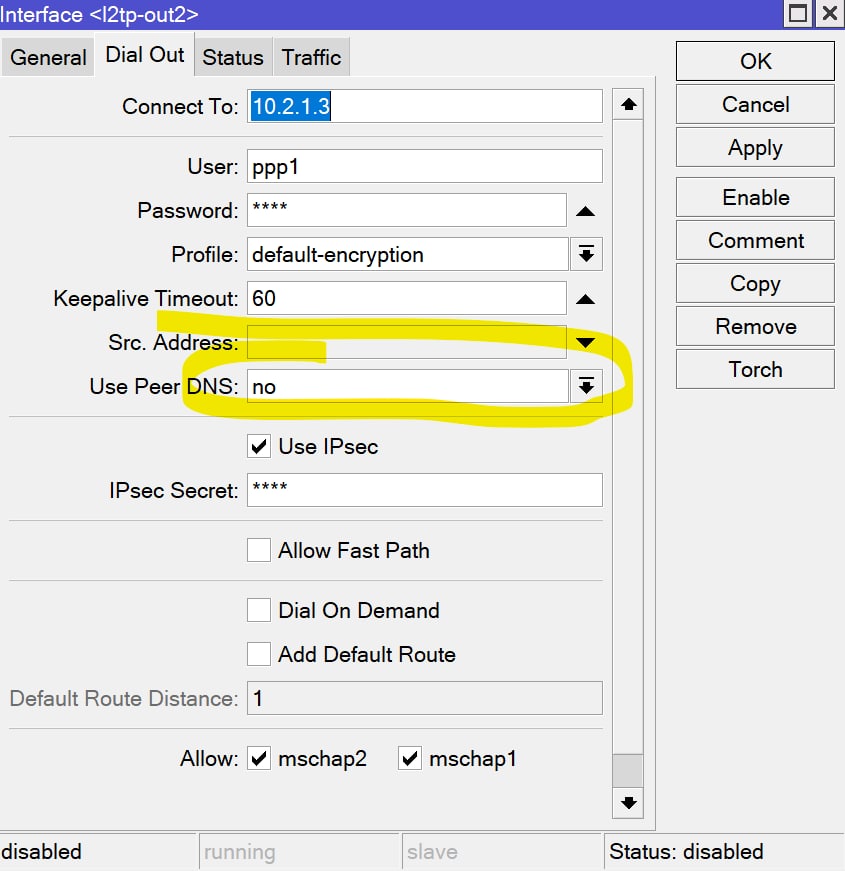This screenshot has width=845, height=871.
Task: Focus the Connect To address field
Action: 424,106
